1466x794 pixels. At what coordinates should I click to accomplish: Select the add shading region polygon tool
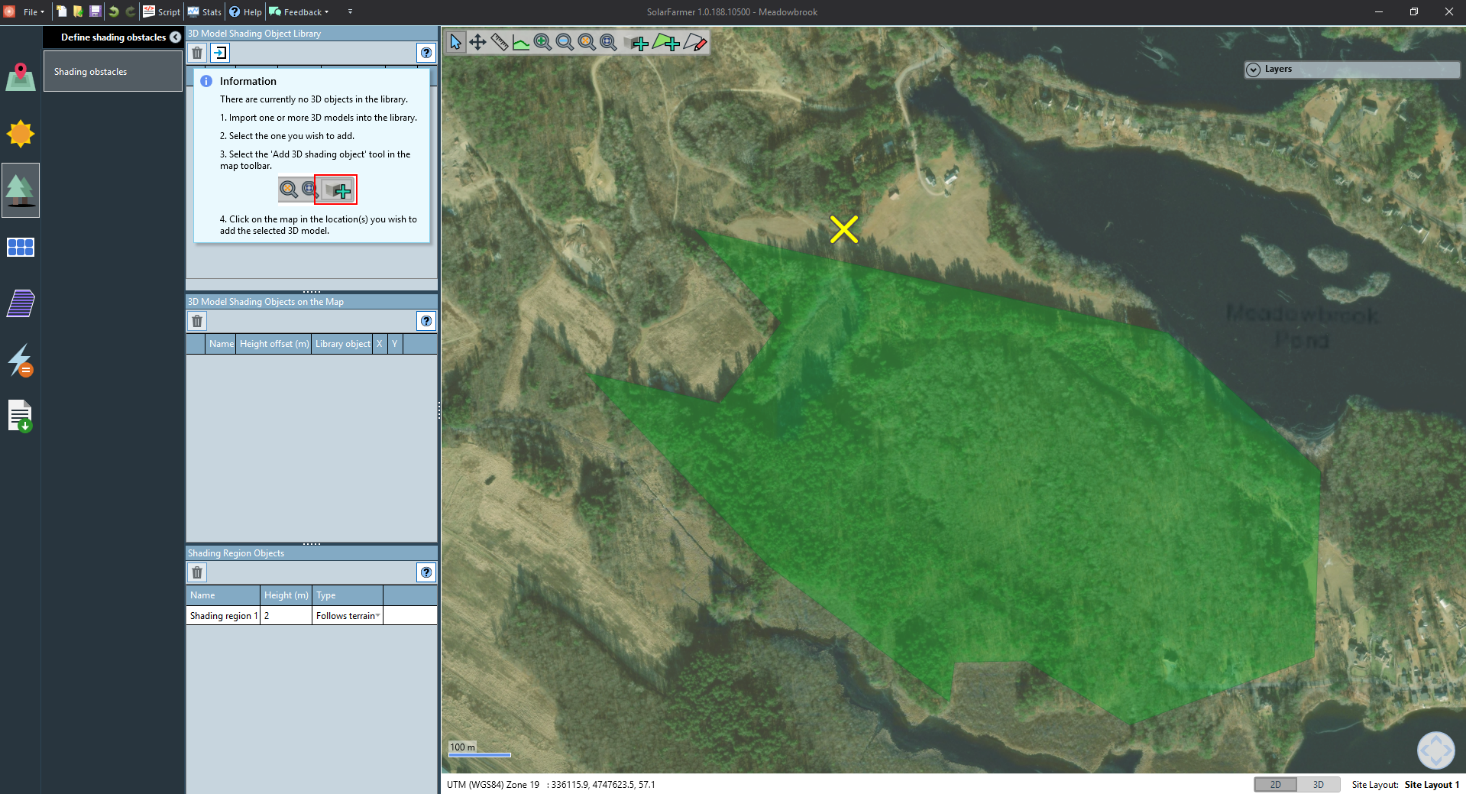[x=666, y=42]
